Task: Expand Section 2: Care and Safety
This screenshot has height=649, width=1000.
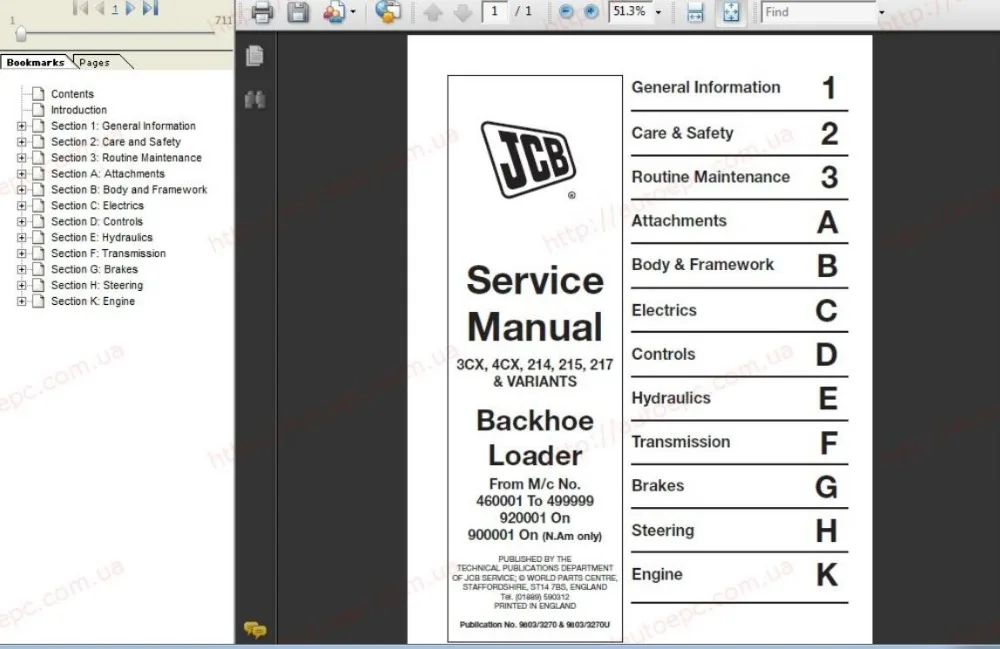Action: point(22,142)
